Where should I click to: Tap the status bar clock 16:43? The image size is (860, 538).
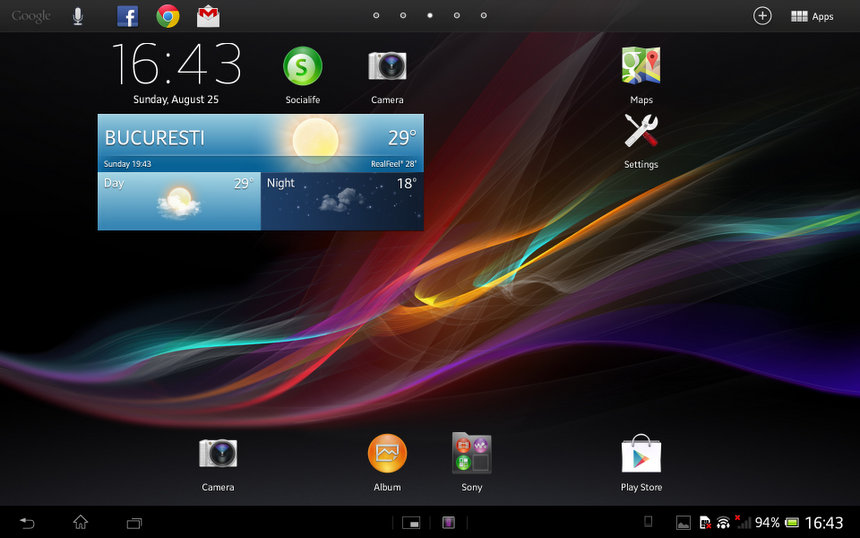click(824, 523)
